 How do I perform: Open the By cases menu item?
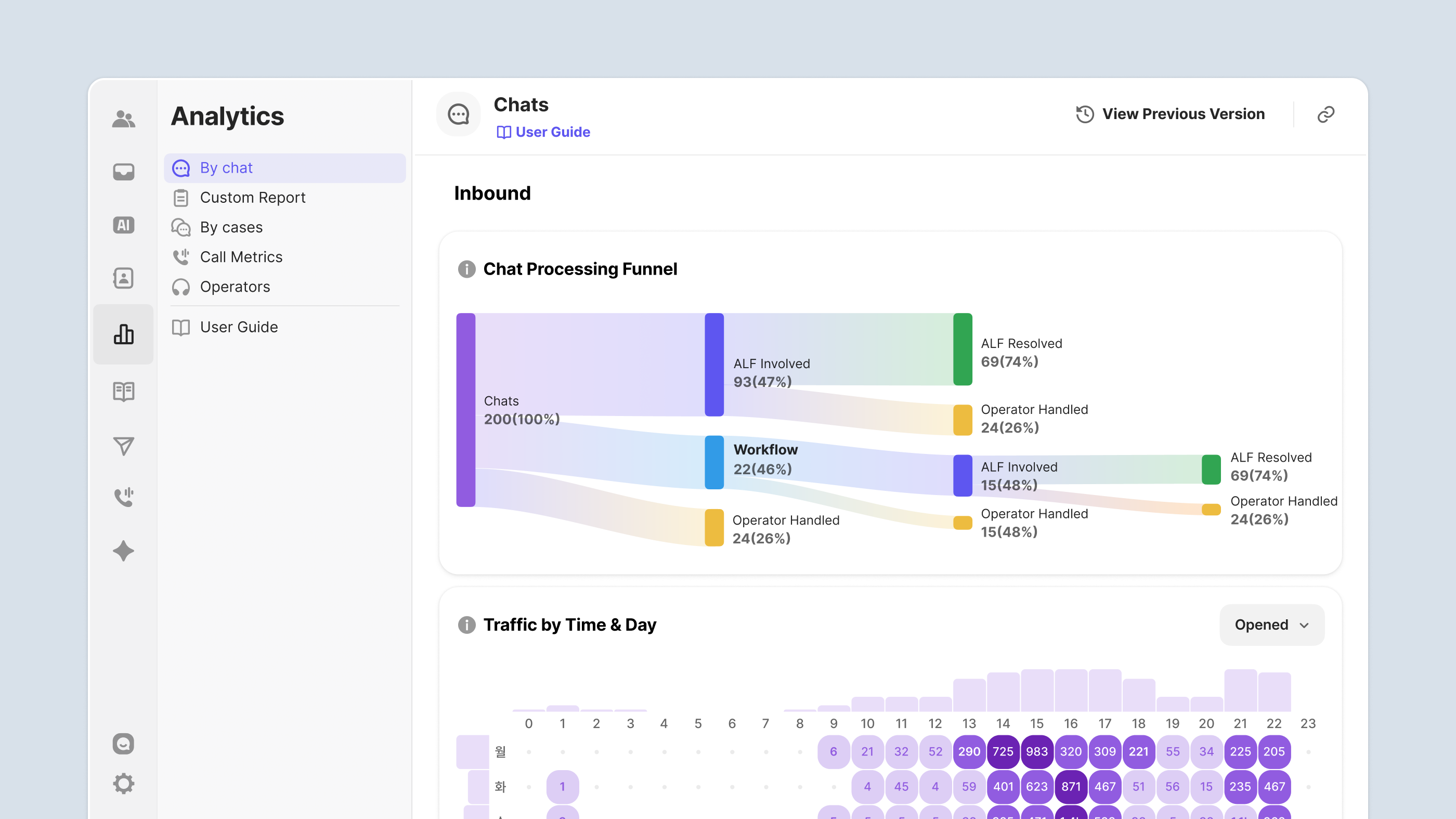[x=231, y=227]
